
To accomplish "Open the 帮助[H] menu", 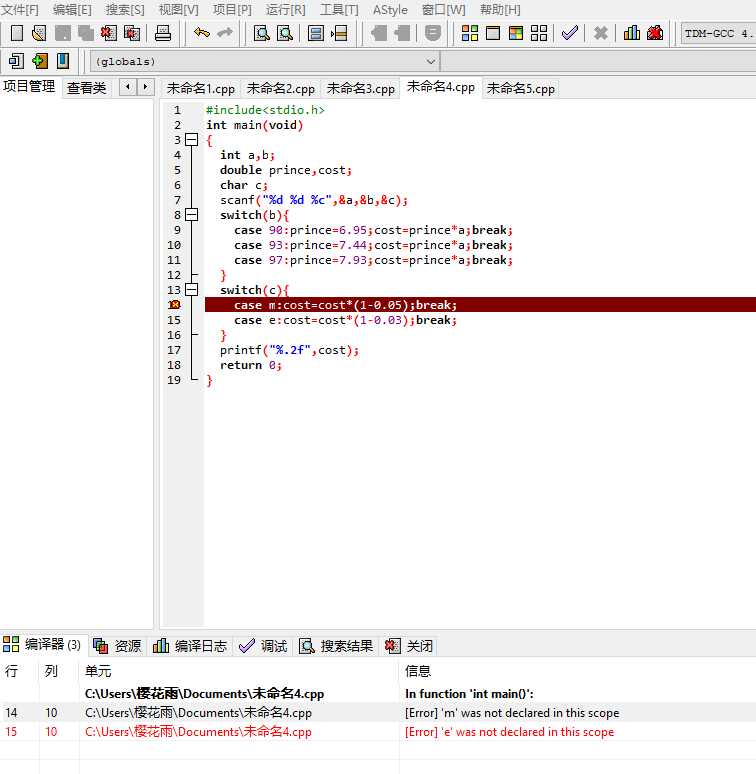I will tap(500, 10).
